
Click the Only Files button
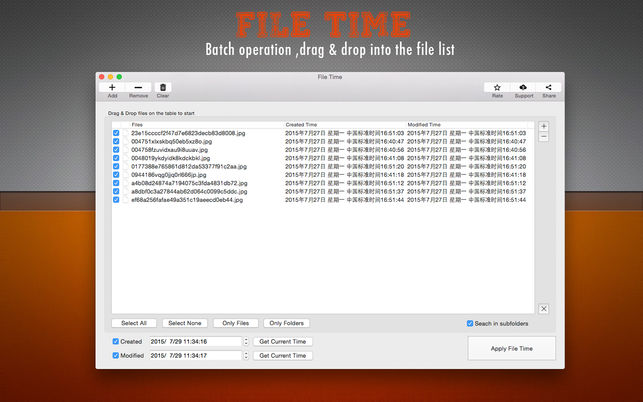point(236,323)
